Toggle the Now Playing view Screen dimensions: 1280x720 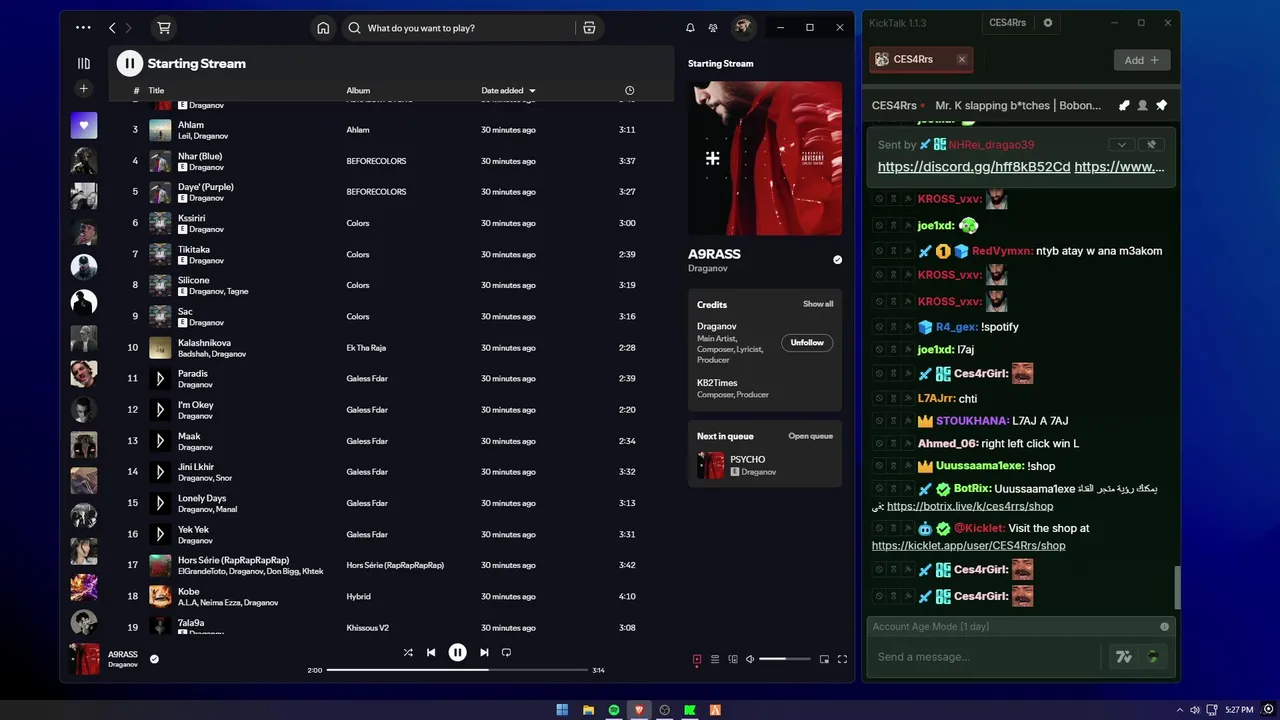(697, 659)
